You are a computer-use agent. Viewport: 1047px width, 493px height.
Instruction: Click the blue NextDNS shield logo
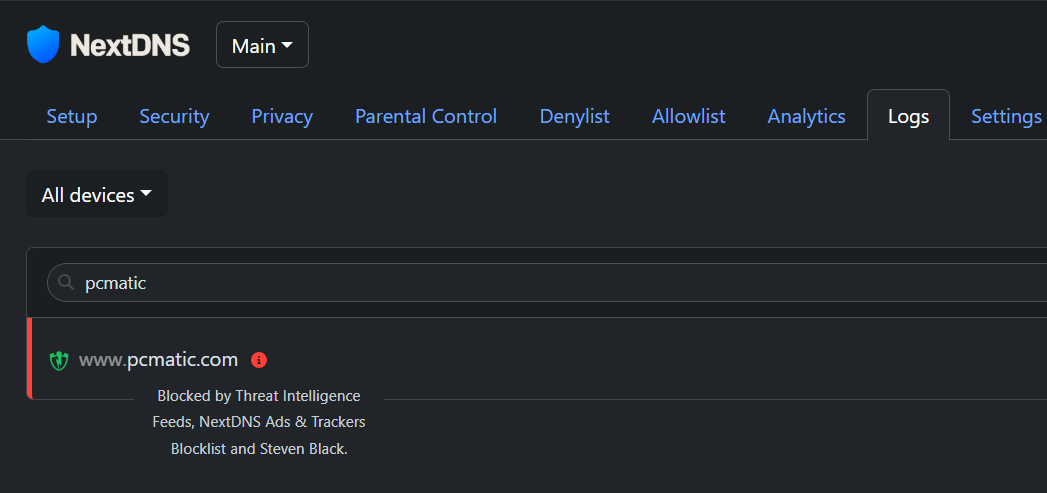click(43, 45)
